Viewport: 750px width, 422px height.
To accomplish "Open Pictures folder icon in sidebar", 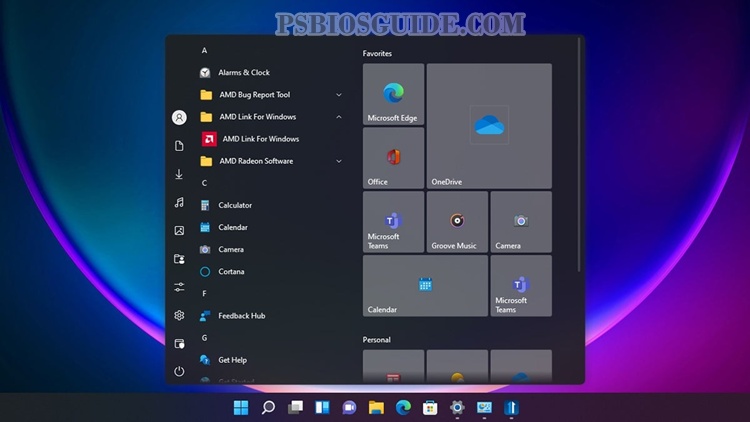I will click(x=179, y=231).
